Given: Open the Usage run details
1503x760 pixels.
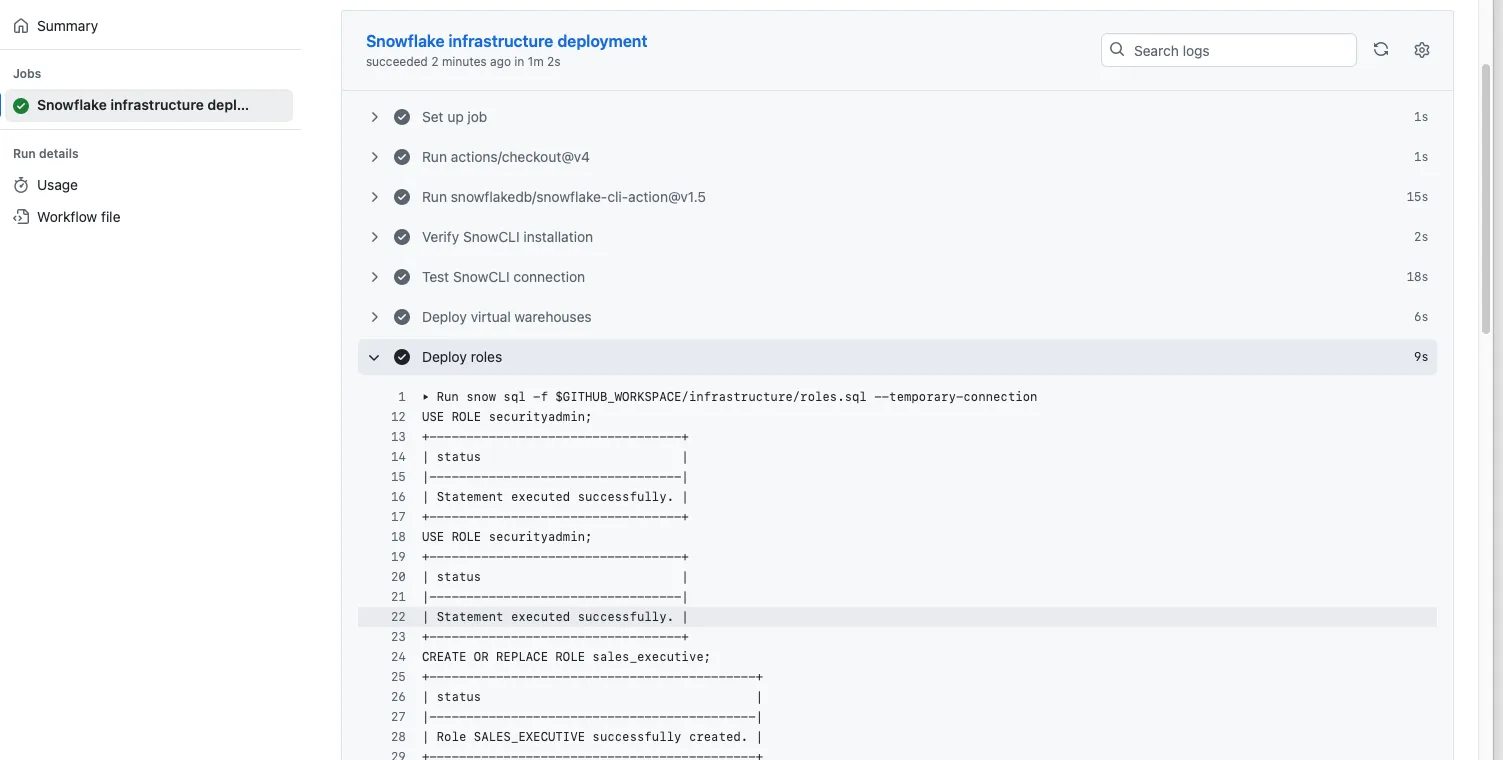Looking at the screenshot, I should click(x=57, y=185).
